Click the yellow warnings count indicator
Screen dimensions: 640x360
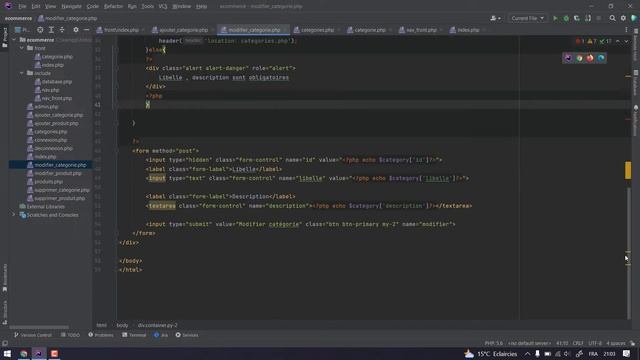pyautogui.click(x=592, y=41)
